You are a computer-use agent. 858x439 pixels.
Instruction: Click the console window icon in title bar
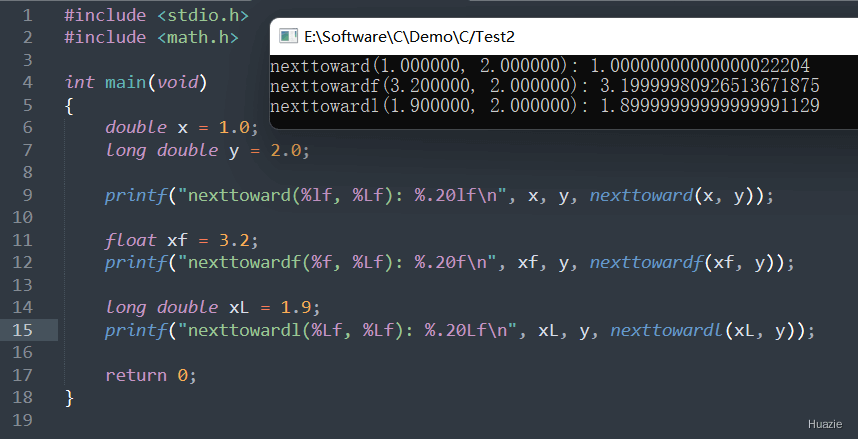pos(288,37)
